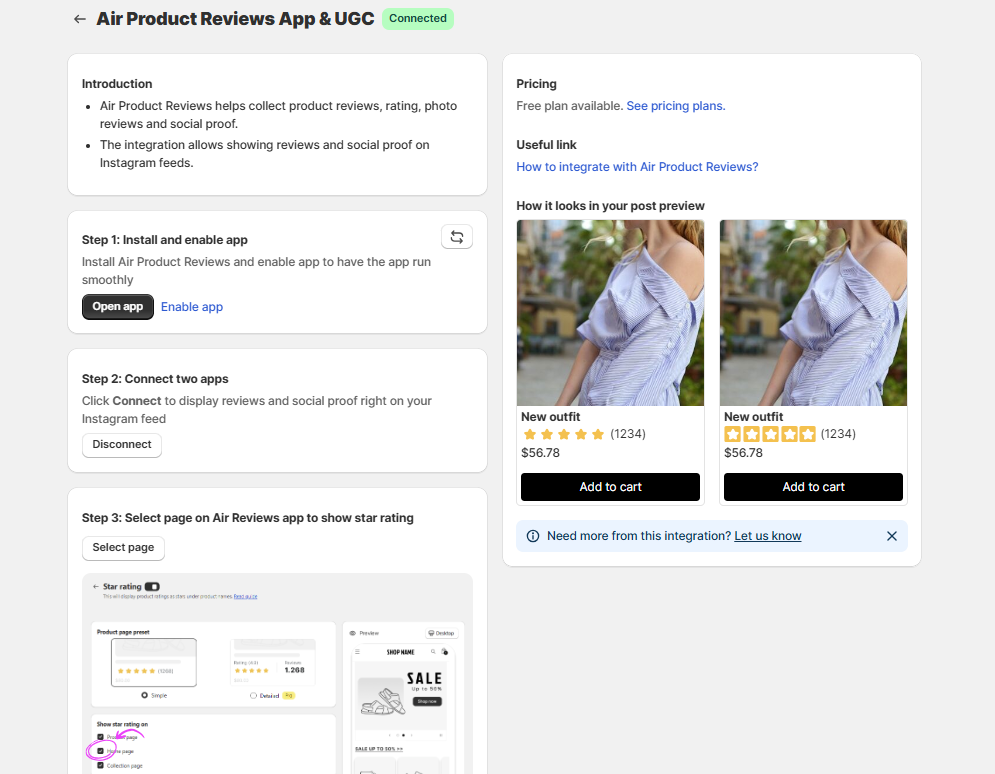Click the 'Step 2: Connect two apps' heading
The image size is (995, 774).
[x=155, y=379]
